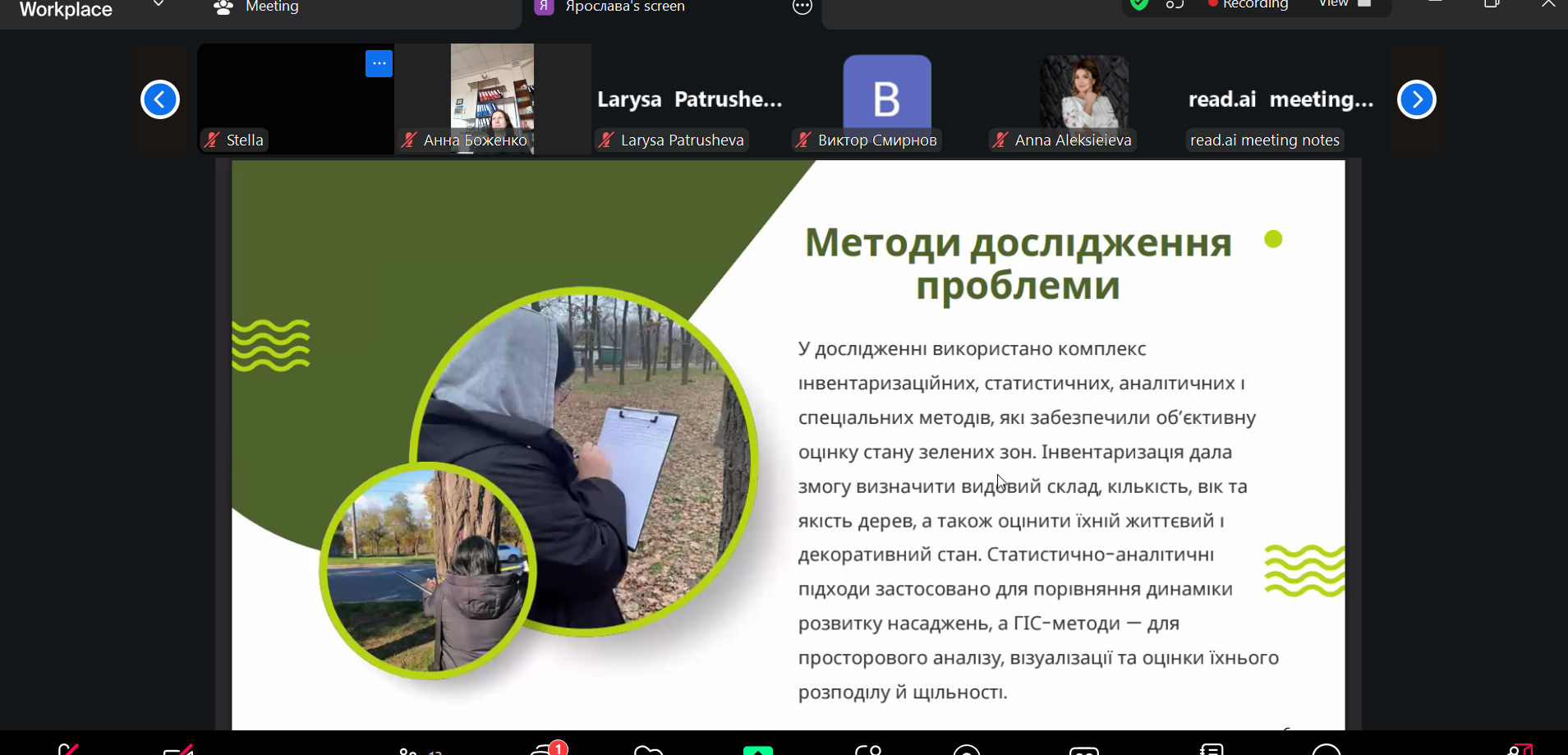Expand the Workplace dropdown chevron
1568x755 pixels.
click(159, 5)
